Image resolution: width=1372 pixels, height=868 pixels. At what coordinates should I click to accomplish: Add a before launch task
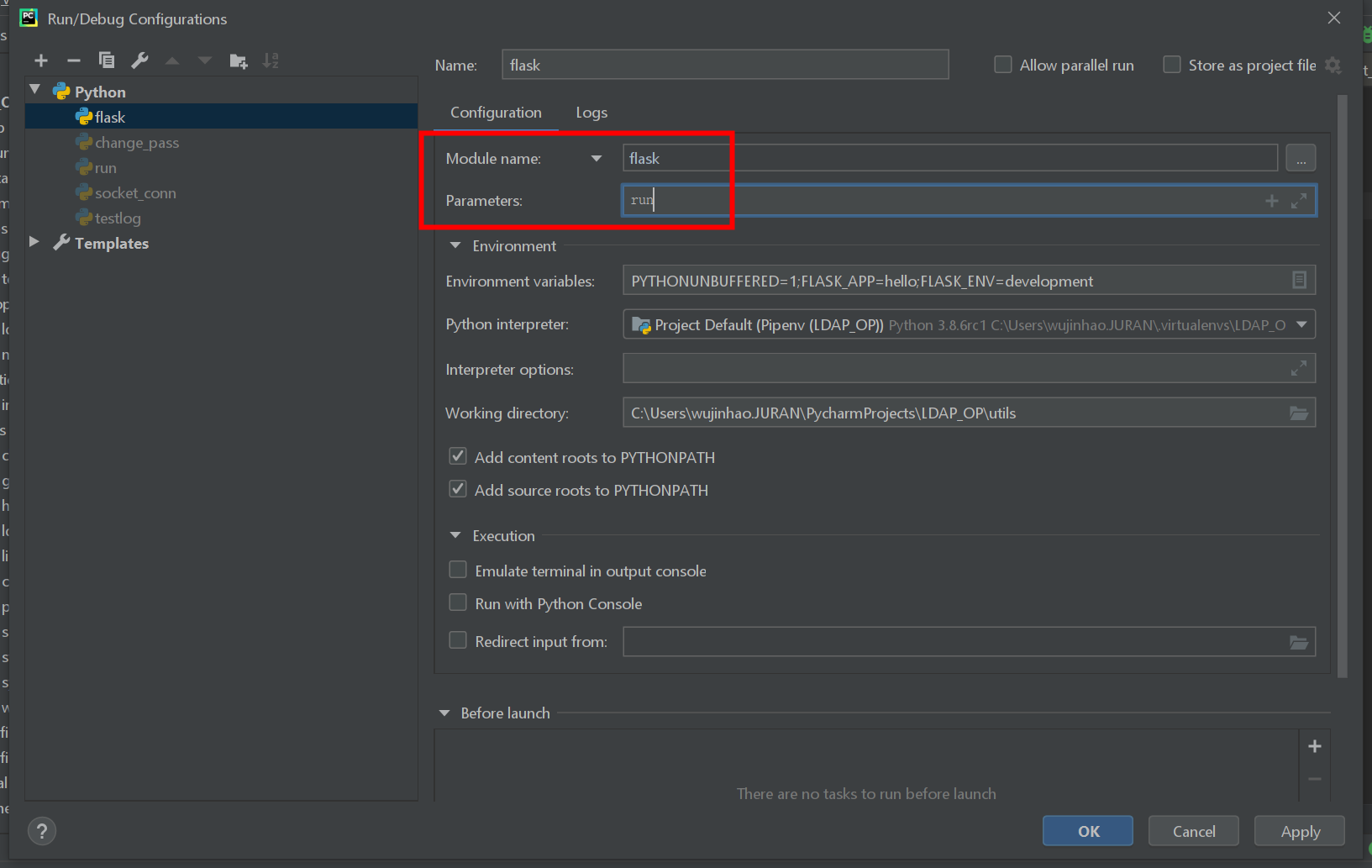point(1315,746)
